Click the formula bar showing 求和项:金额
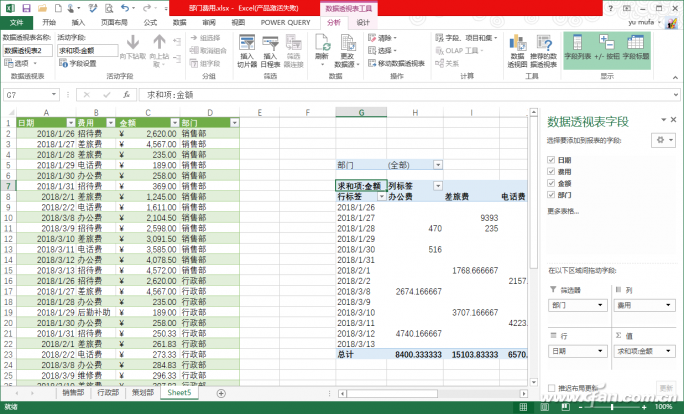 409,95
